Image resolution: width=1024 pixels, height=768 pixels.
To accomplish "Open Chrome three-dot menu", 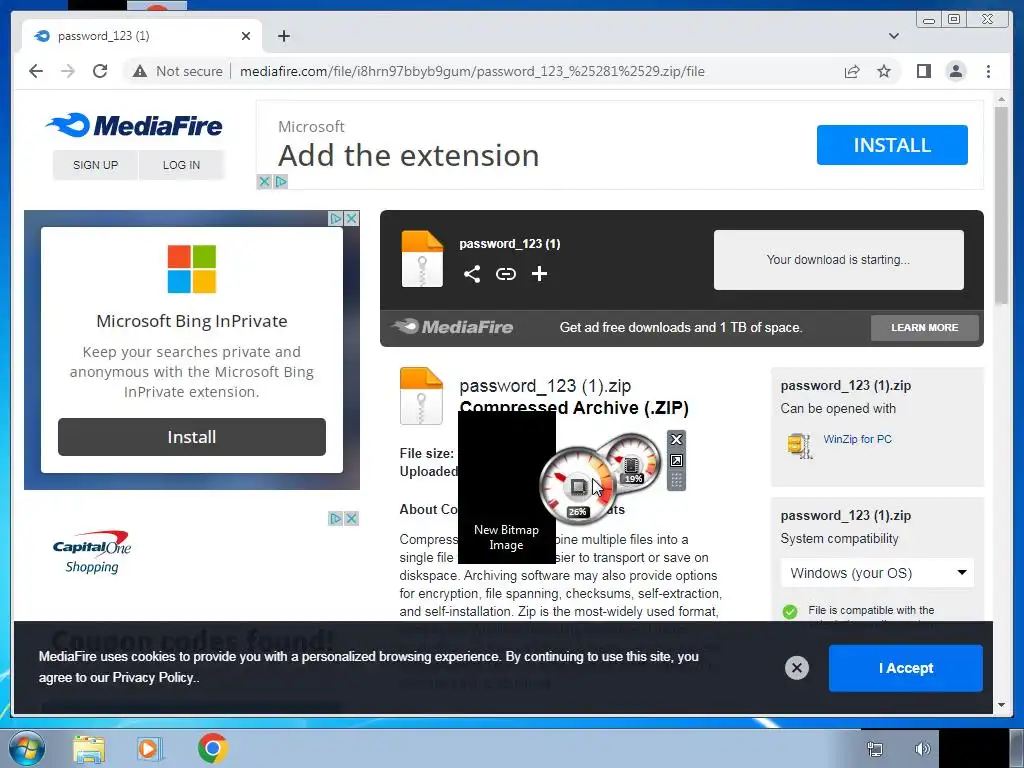I will tap(988, 71).
